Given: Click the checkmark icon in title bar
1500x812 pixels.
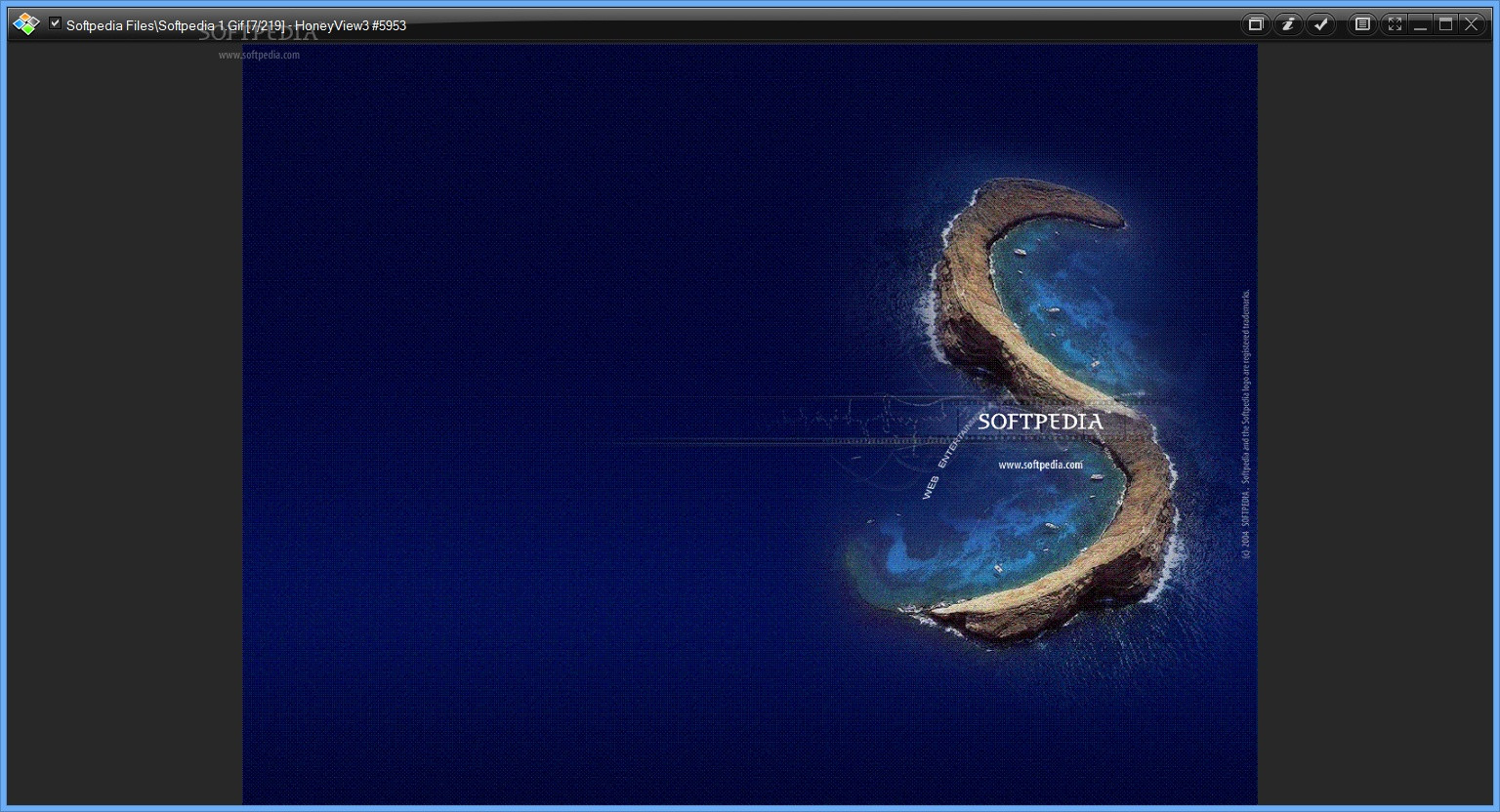Looking at the screenshot, I should point(1321,24).
